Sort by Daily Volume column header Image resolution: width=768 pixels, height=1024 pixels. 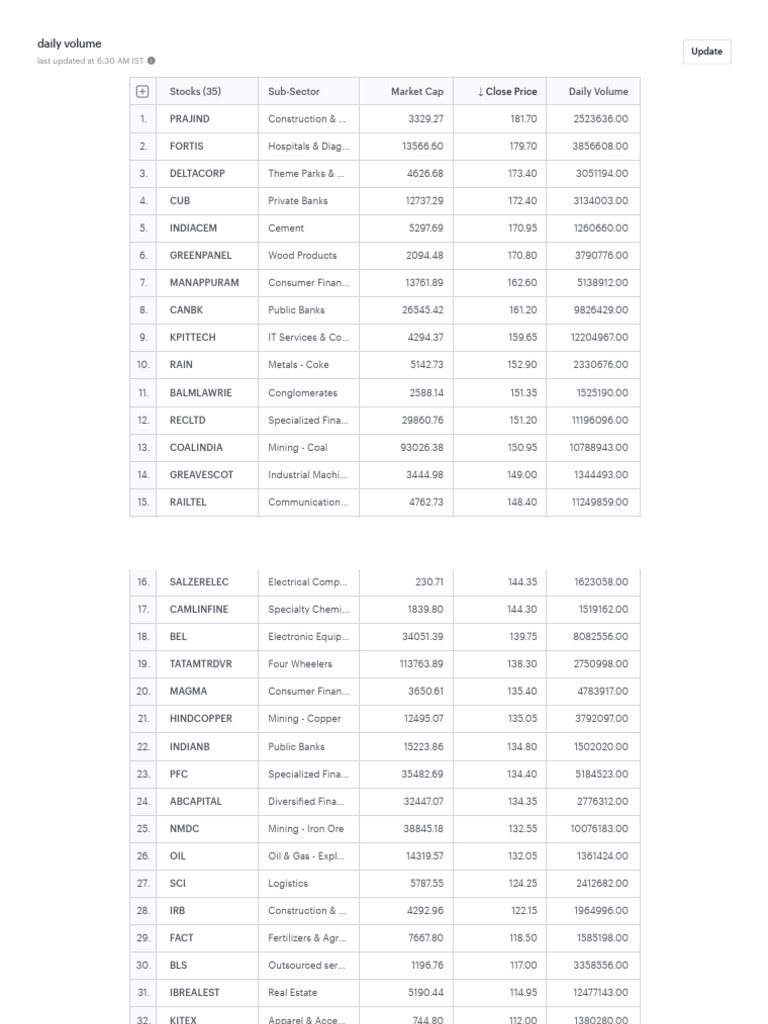tap(598, 91)
